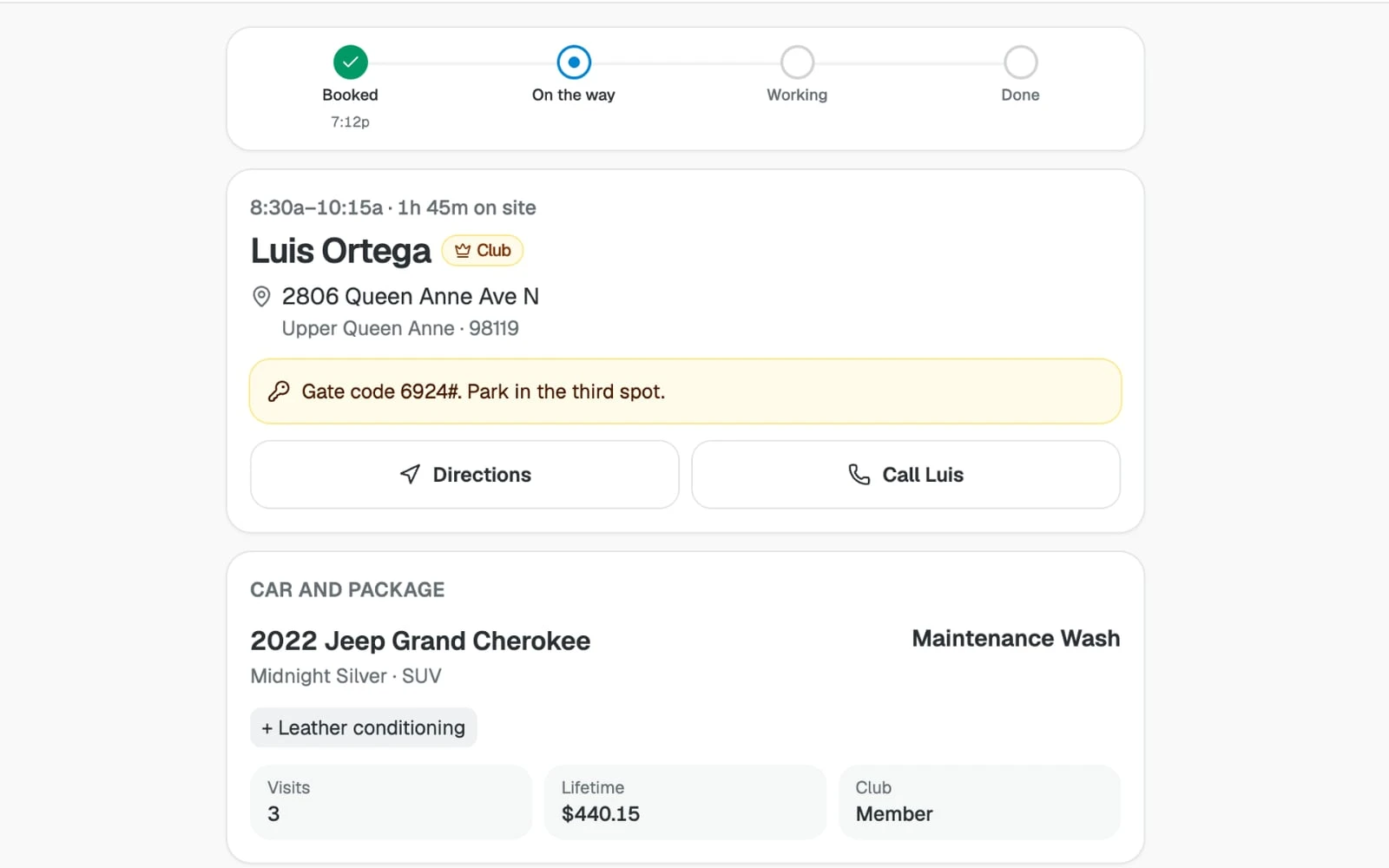The height and width of the screenshot is (868, 1389).
Task: Click the Upper Queen Anne · 98119 text
Action: coord(400,328)
